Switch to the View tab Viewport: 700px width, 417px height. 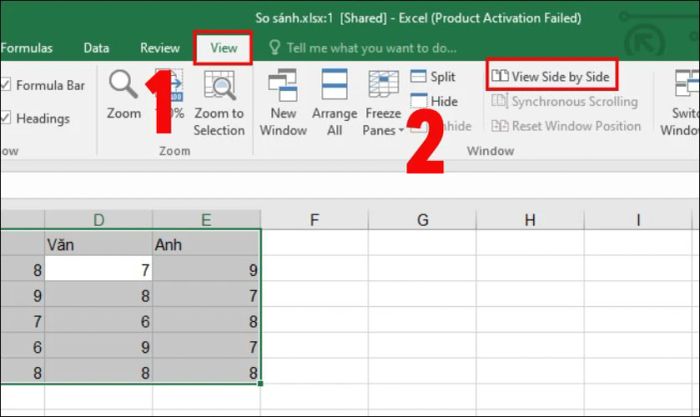[224, 48]
